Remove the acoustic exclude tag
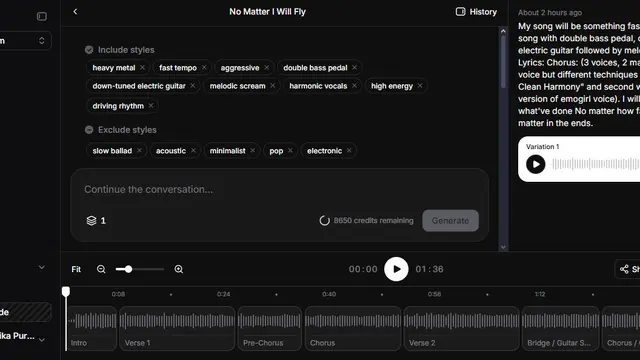Image resolution: width=640 pixels, height=360 pixels. (193, 151)
